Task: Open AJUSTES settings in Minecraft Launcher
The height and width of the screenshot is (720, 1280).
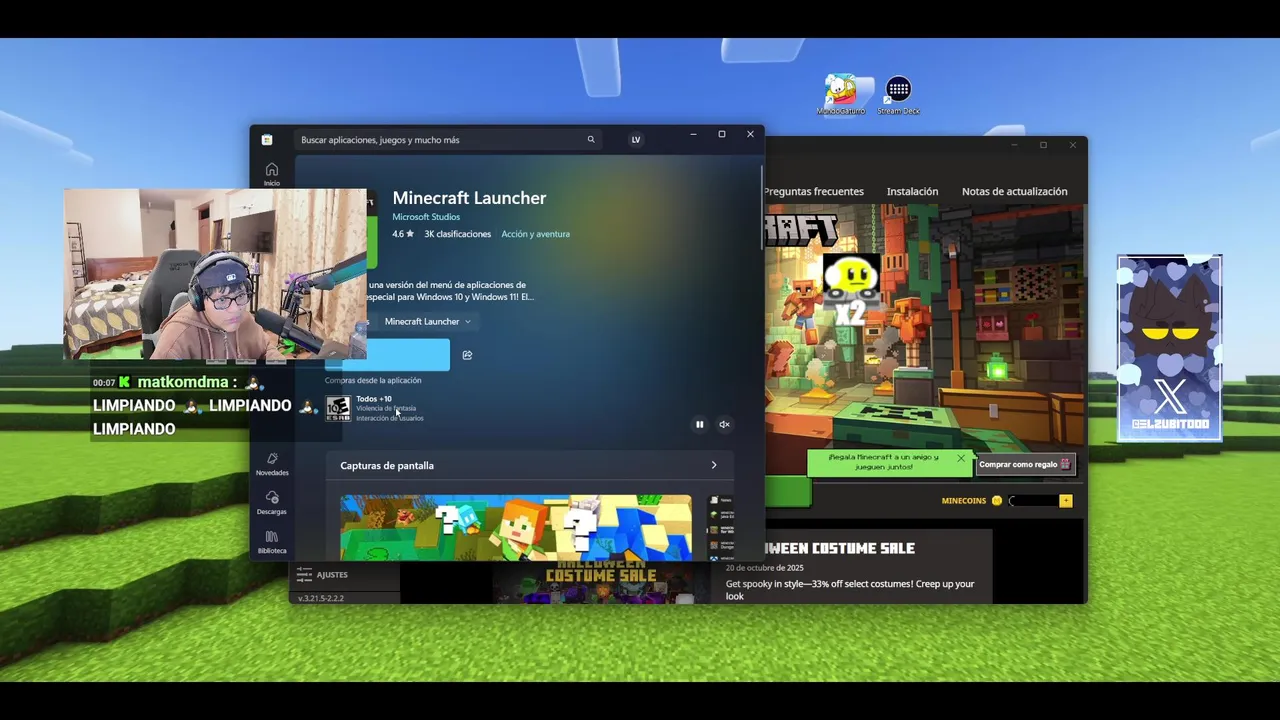Action: (x=324, y=575)
